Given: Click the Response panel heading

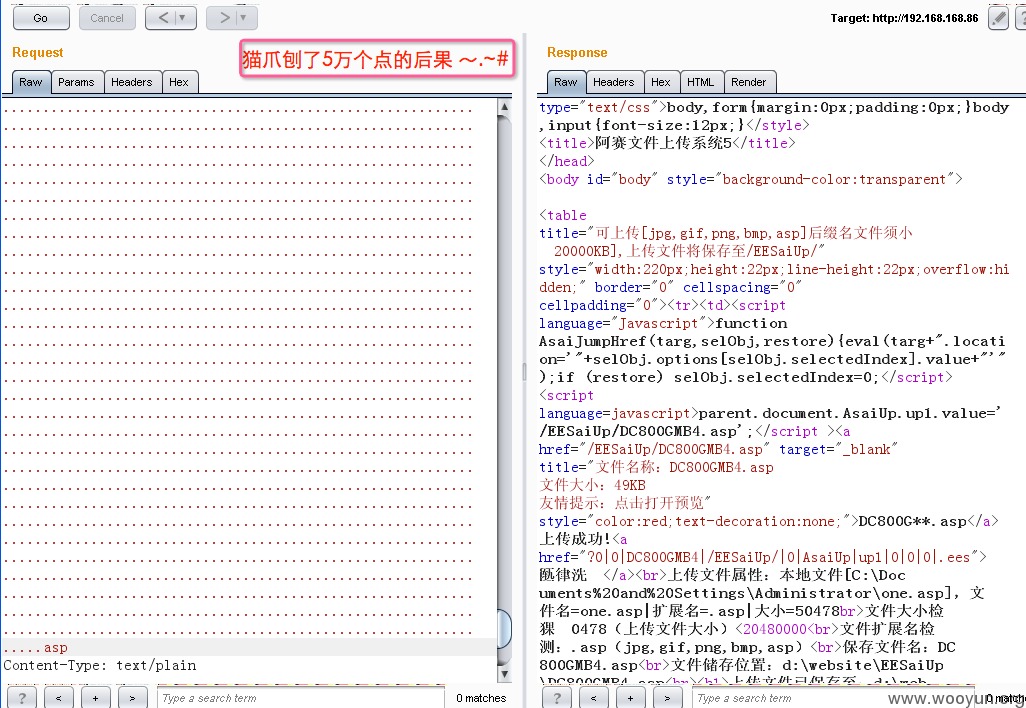Looking at the screenshot, I should point(577,52).
